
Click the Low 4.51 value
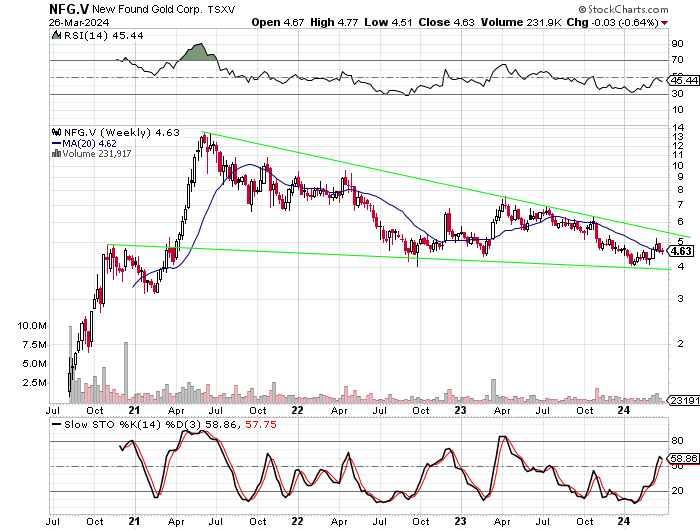[388, 22]
